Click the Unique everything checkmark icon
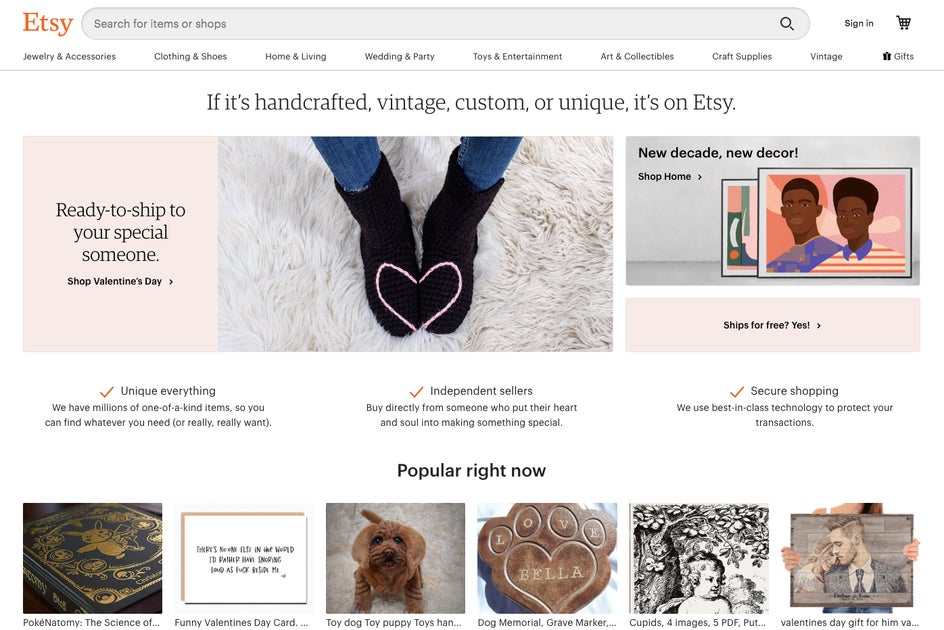The image size is (944, 630). tap(107, 391)
